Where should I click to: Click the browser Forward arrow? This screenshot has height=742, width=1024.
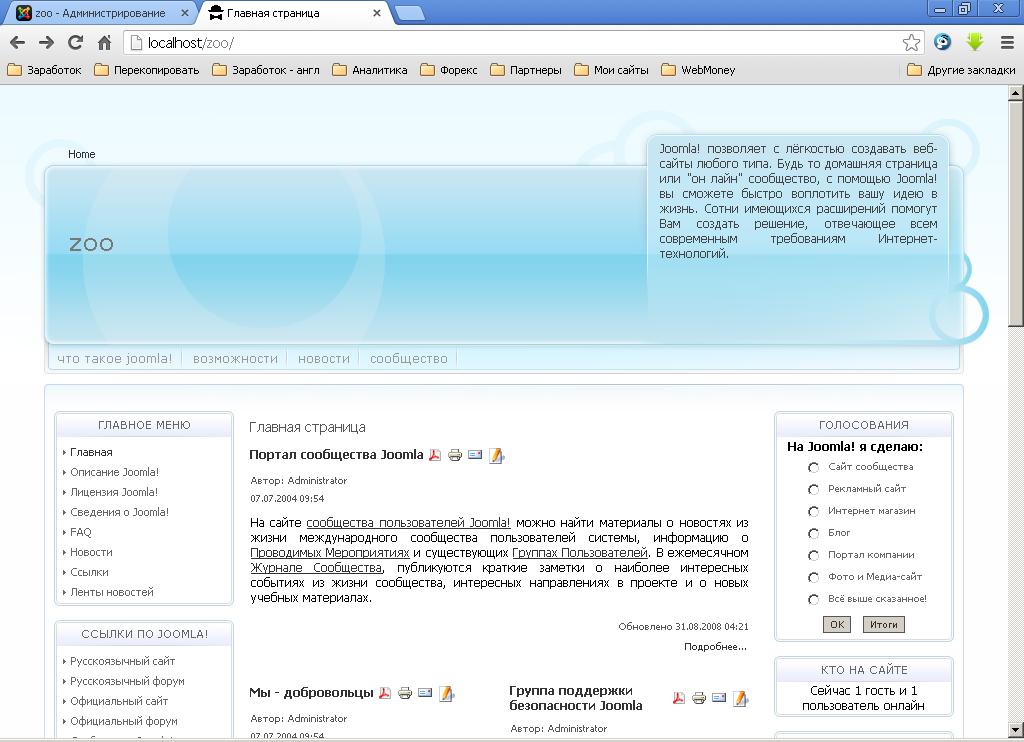coord(46,43)
